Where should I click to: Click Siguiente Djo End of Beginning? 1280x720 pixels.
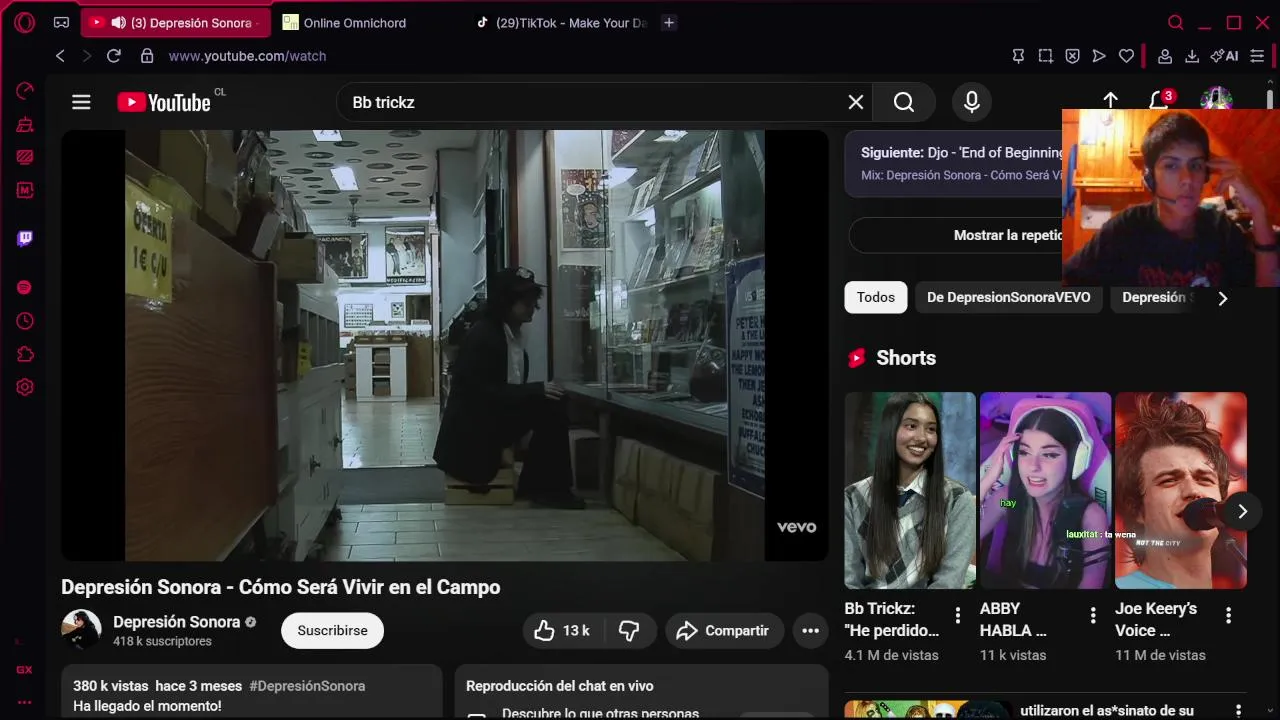[x=962, y=153]
